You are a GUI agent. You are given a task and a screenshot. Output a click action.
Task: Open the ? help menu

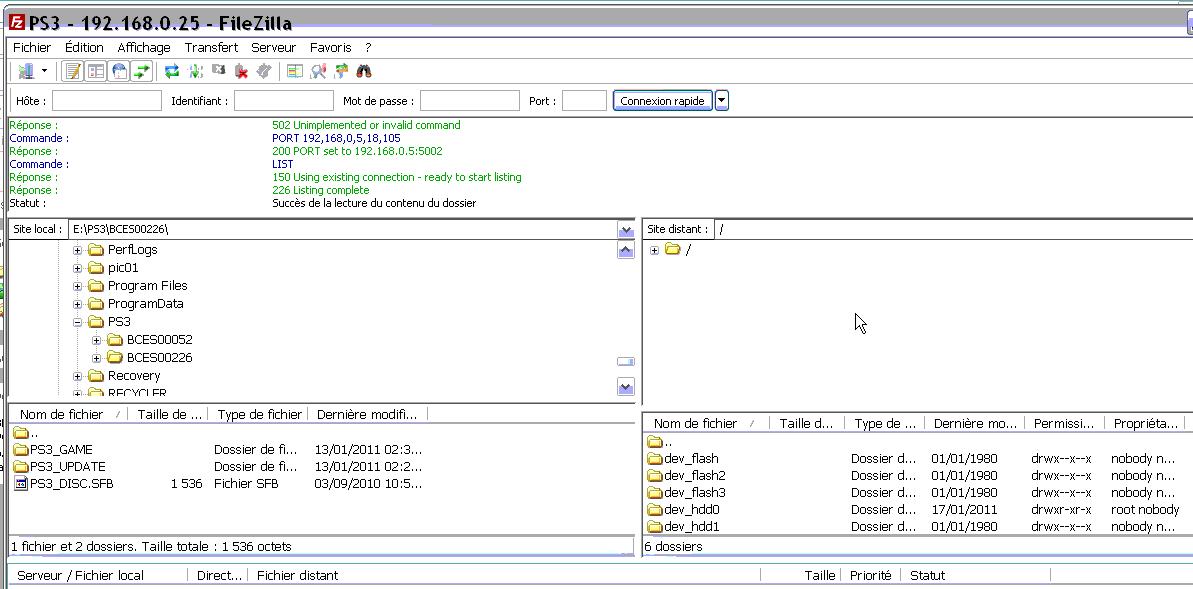pos(368,47)
